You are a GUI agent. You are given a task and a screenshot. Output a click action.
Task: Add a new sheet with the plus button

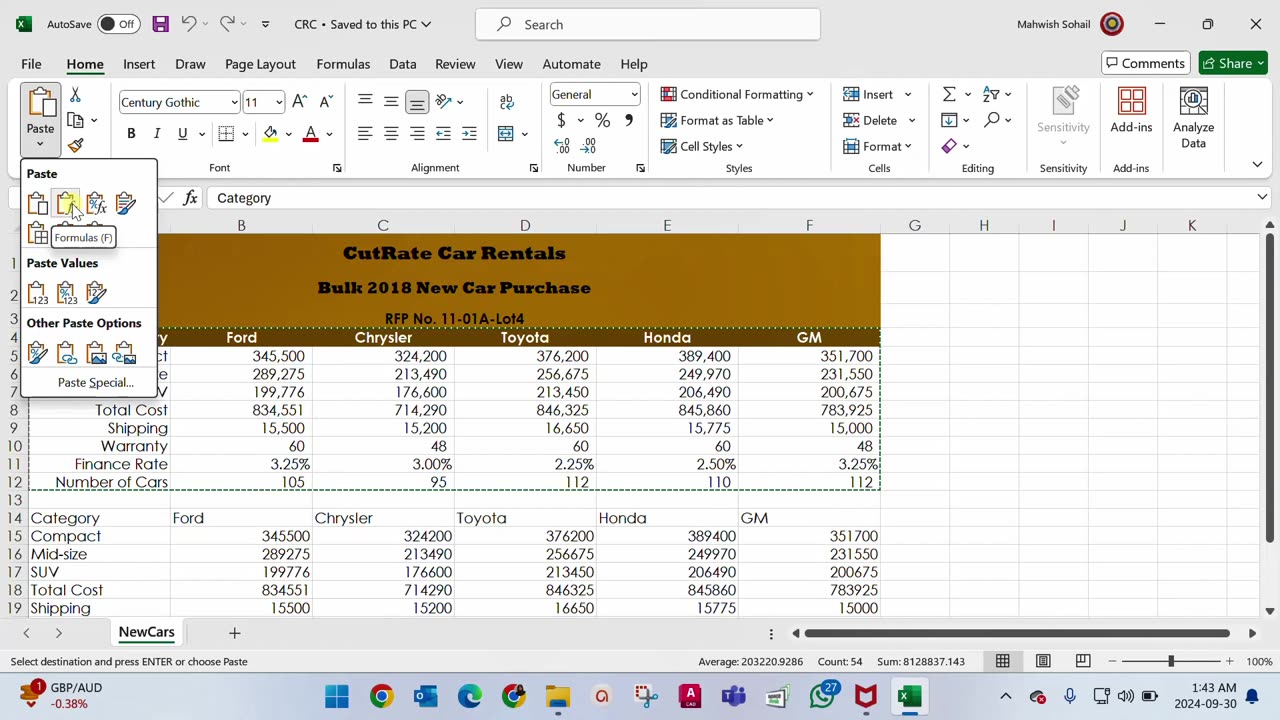(234, 632)
